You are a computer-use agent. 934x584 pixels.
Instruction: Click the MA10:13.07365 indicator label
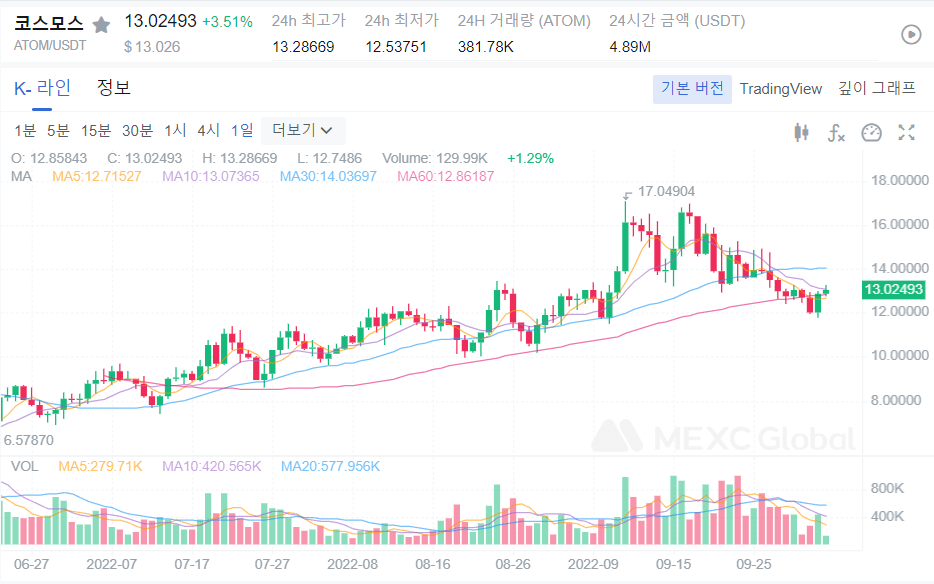click(211, 176)
